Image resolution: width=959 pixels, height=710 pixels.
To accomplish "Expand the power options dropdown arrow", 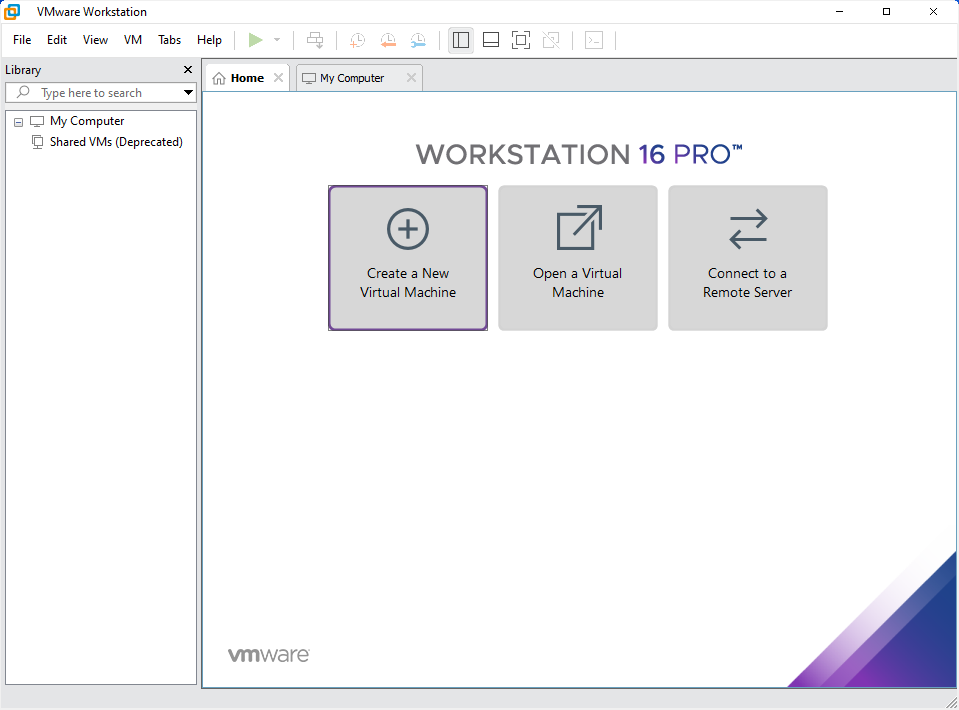I will 277,40.
